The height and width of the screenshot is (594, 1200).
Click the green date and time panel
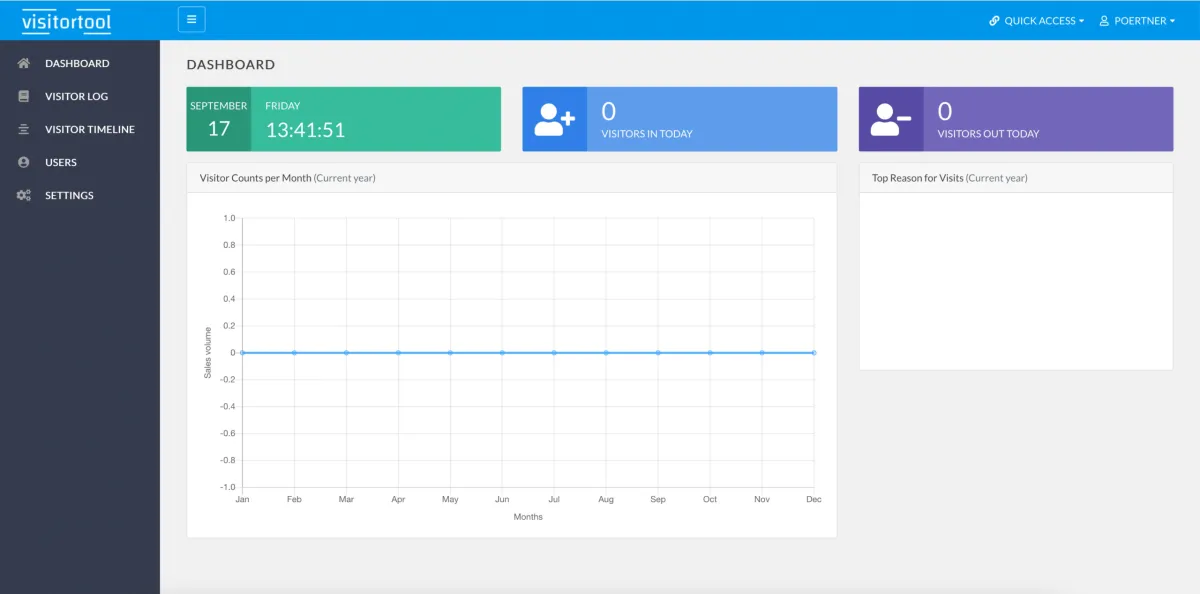(x=343, y=119)
